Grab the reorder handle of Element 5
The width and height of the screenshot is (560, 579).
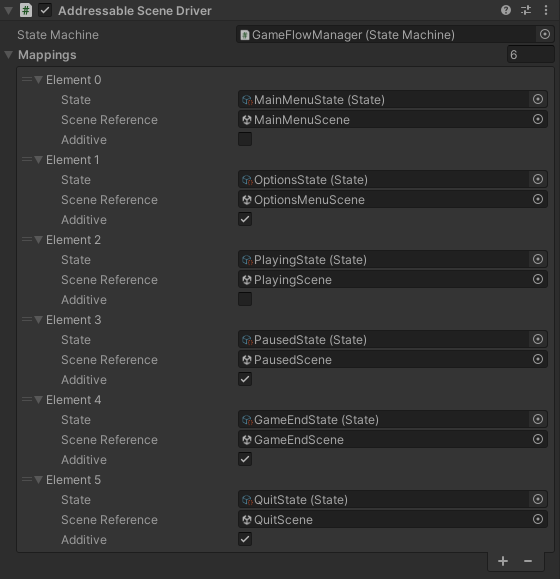pyautogui.click(x=27, y=480)
